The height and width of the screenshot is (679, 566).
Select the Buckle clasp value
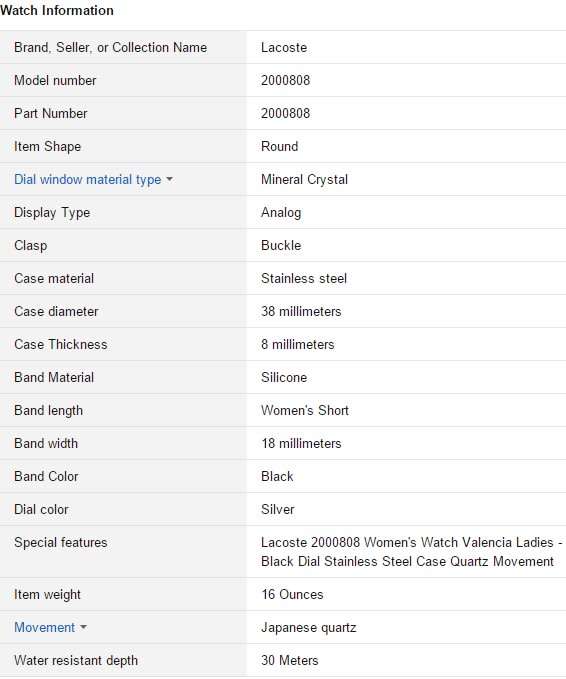click(281, 246)
